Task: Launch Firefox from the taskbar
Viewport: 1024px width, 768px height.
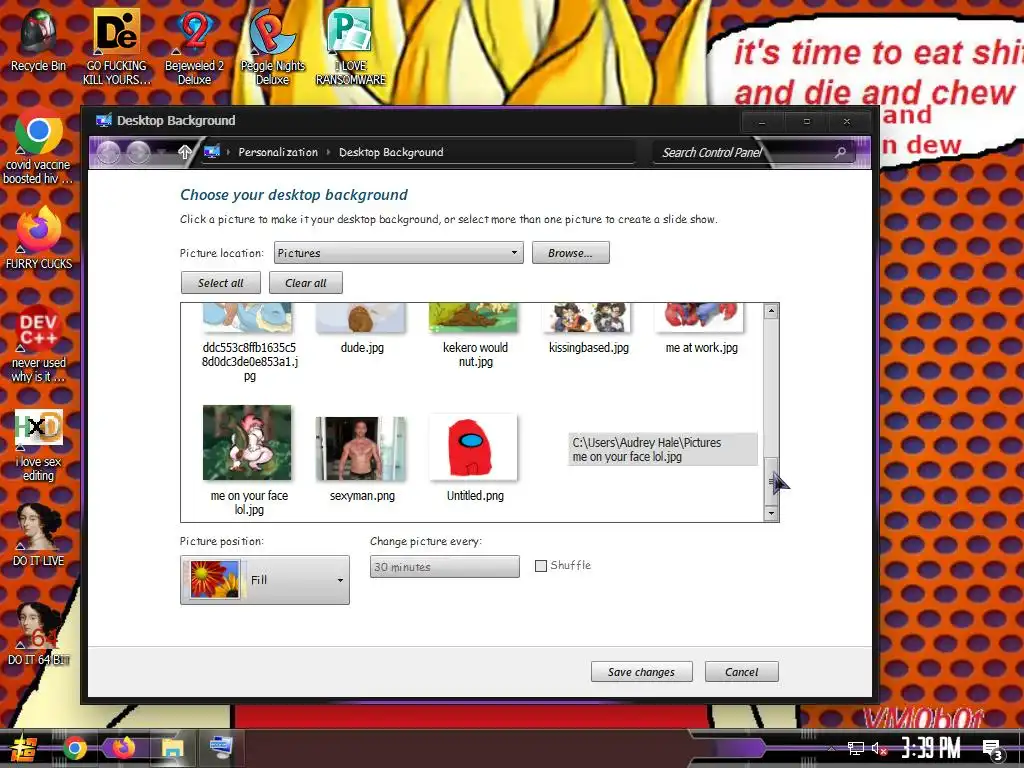Action: 123,748
